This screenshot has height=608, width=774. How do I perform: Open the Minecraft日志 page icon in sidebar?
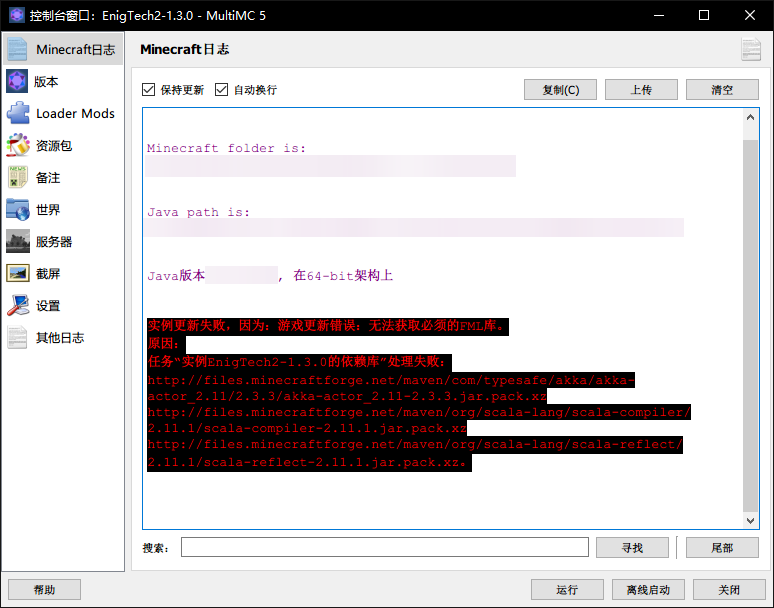pos(18,49)
